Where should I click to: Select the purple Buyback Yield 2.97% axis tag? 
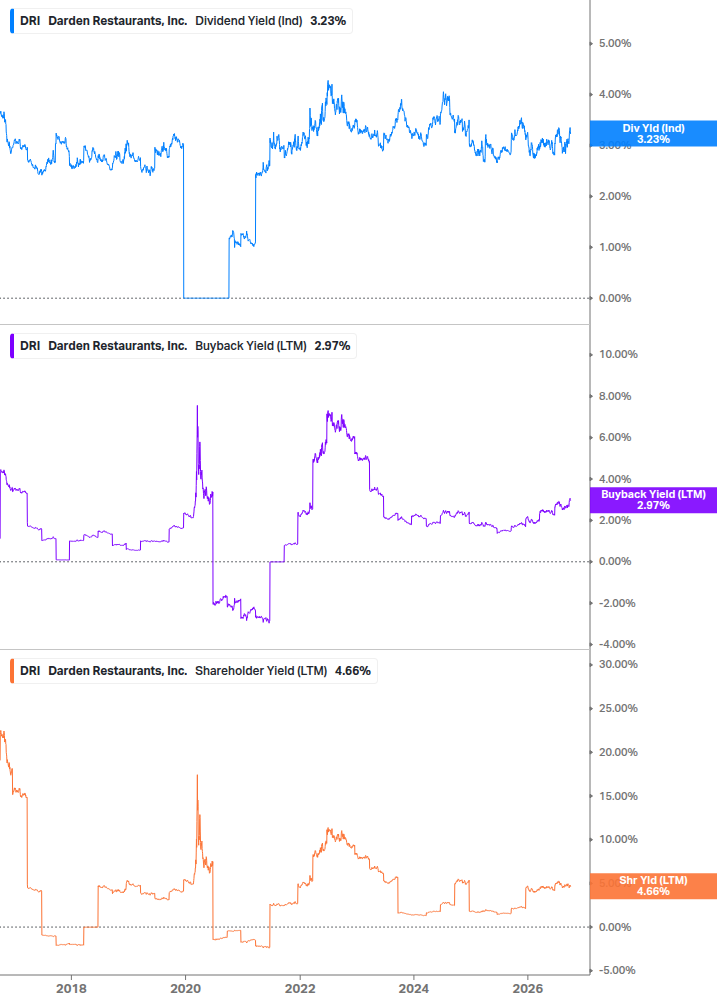pyautogui.click(x=653, y=500)
